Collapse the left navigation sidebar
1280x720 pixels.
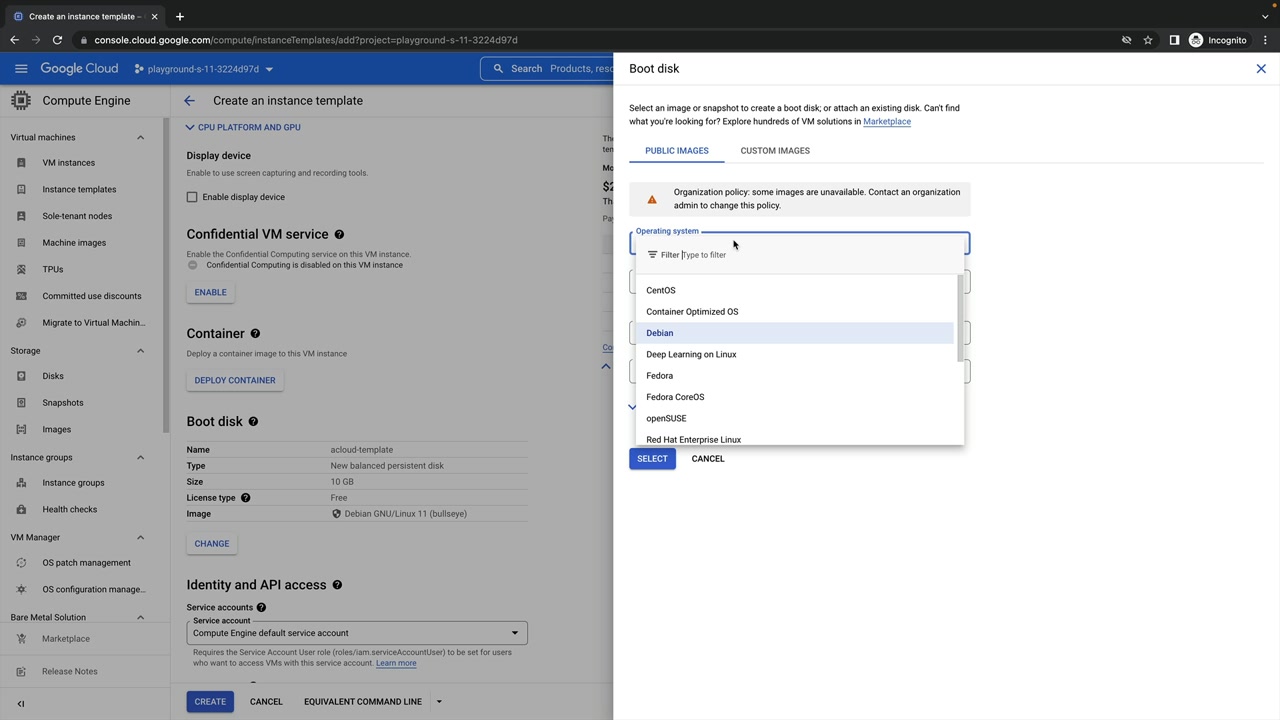click(x=21, y=704)
